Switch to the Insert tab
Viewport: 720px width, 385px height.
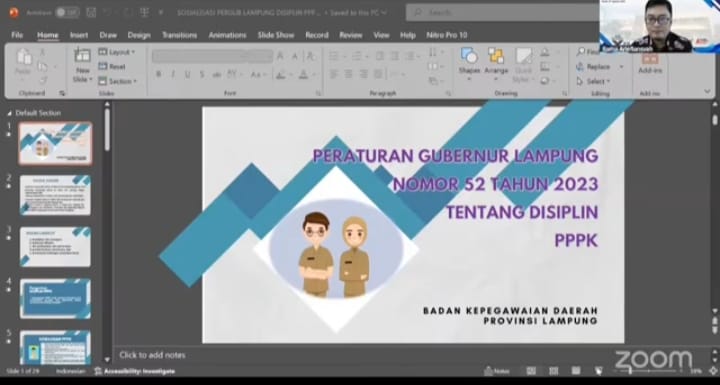pyautogui.click(x=79, y=35)
